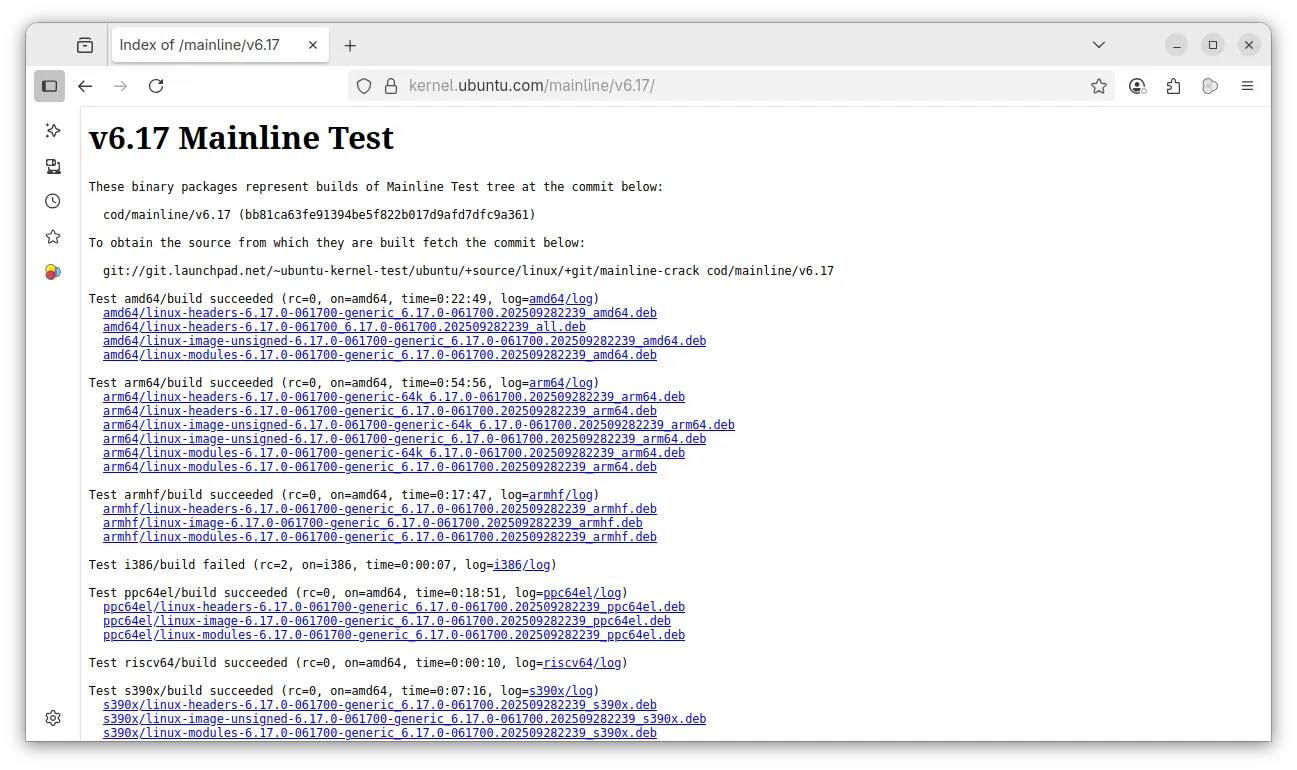
Task: Open history clock in sidebar
Action: pos(53,201)
